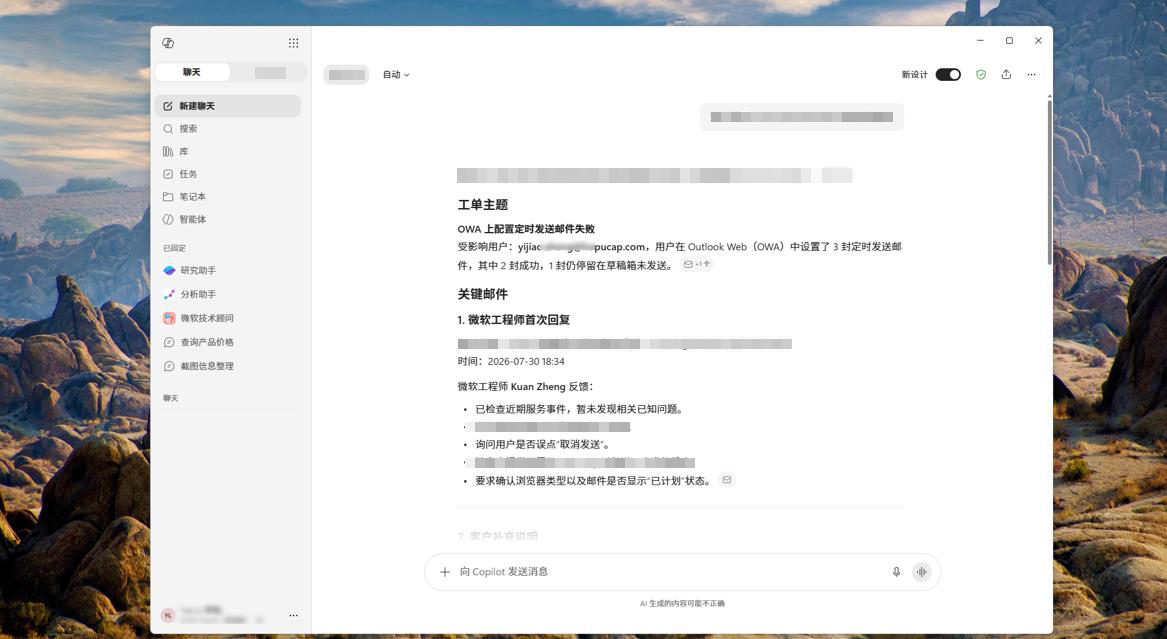Open pinned chat 查询产品价格
The image size is (1167, 639).
(x=228, y=342)
